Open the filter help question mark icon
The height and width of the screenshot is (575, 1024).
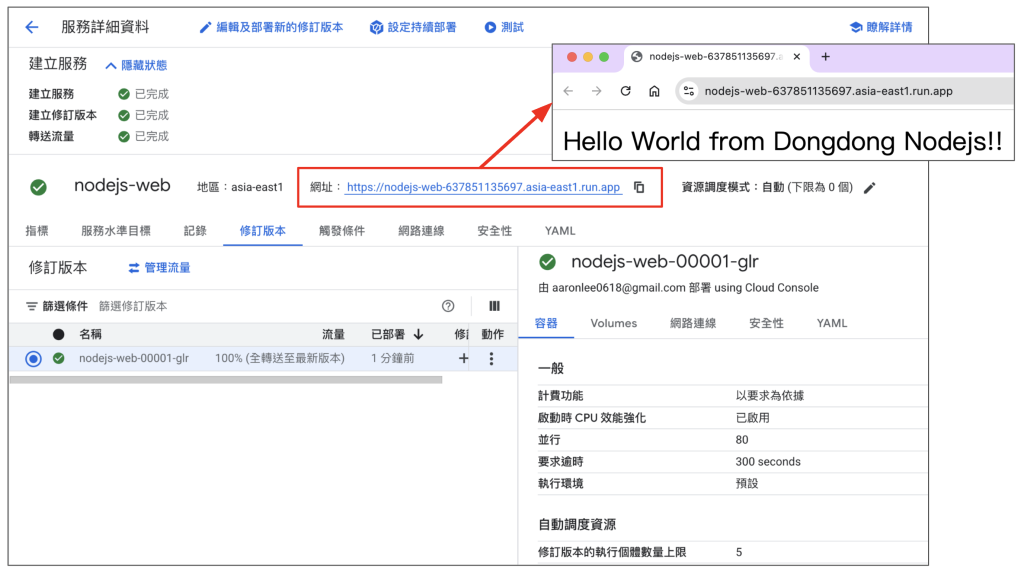tap(448, 306)
